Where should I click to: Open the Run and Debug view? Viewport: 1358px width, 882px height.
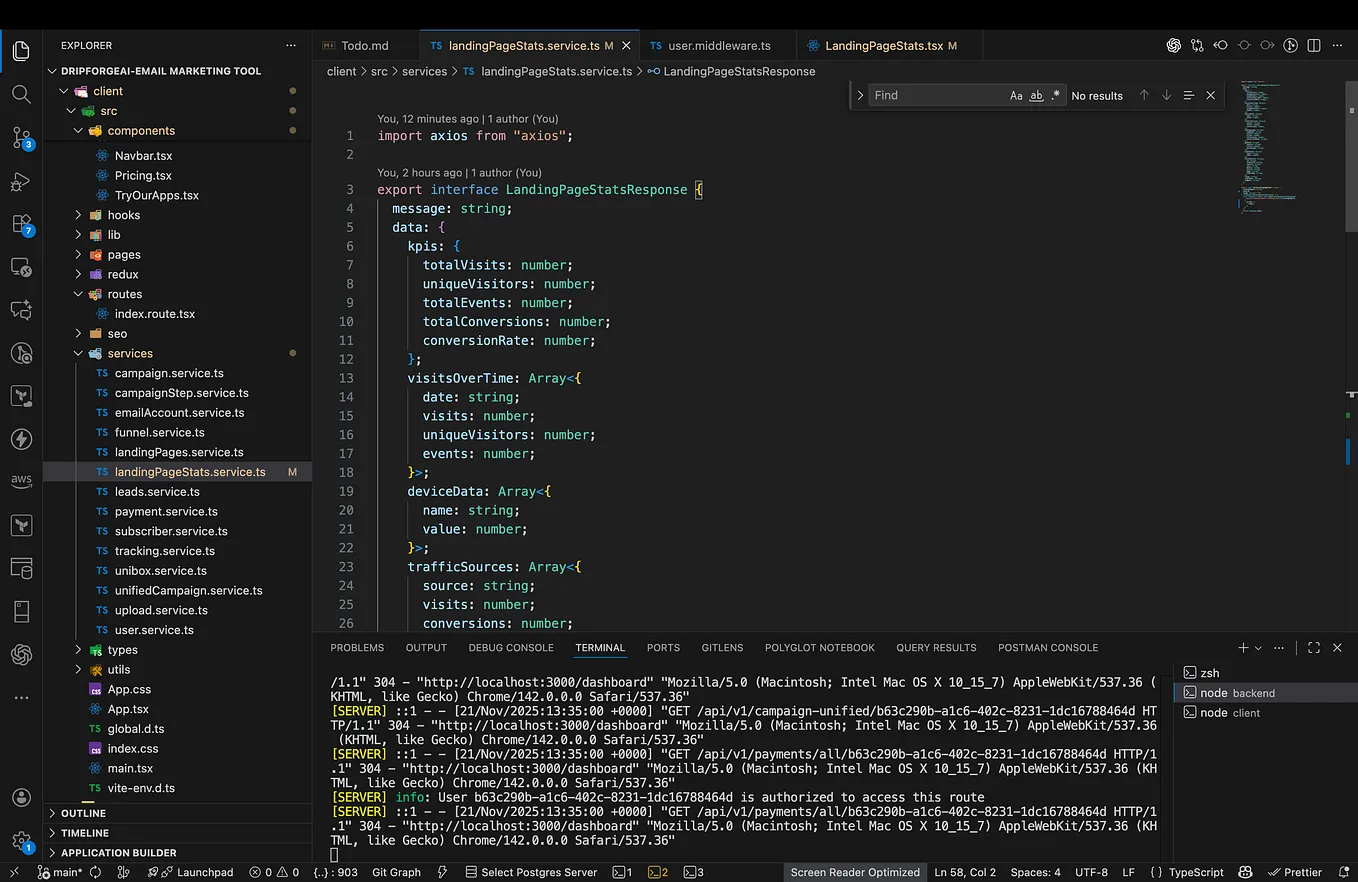point(21,182)
